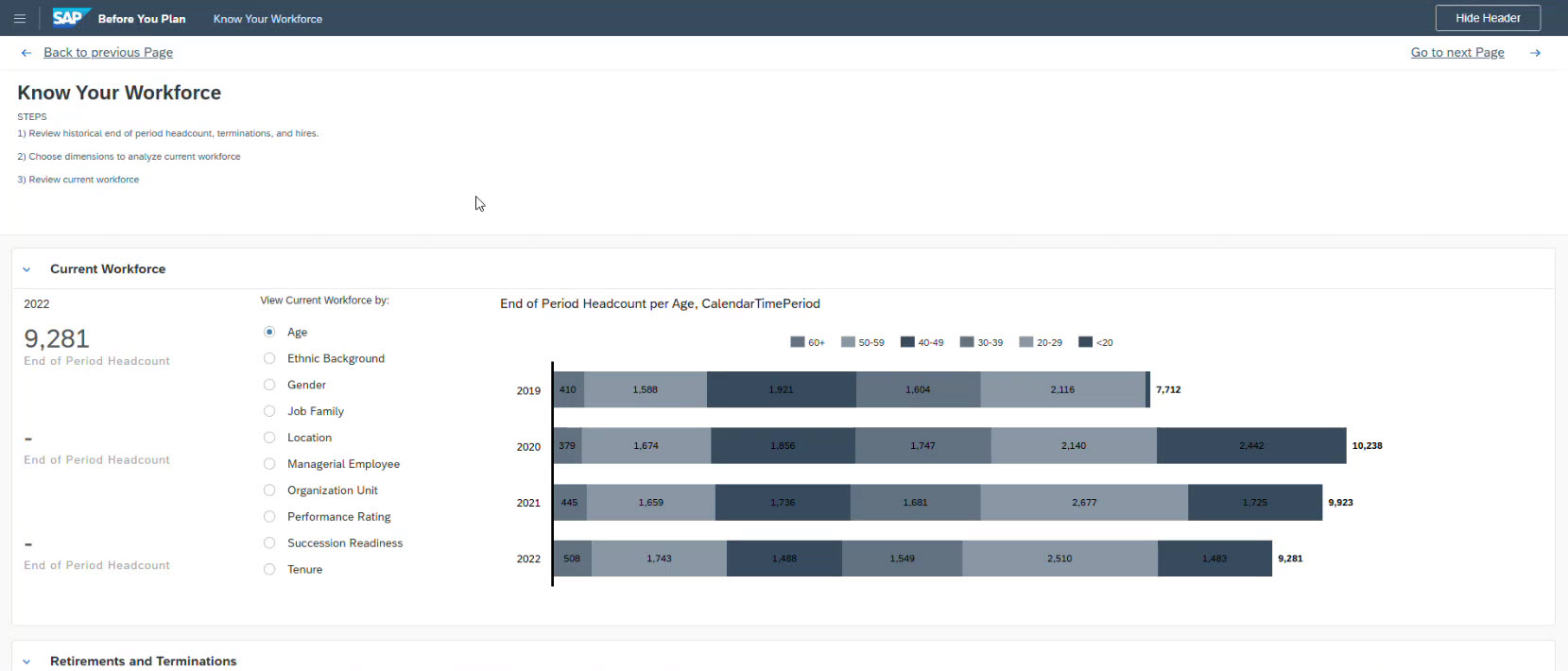The image size is (1568, 671).
Task: Click the 40-49 legend square
Action: [x=907, y=342]
